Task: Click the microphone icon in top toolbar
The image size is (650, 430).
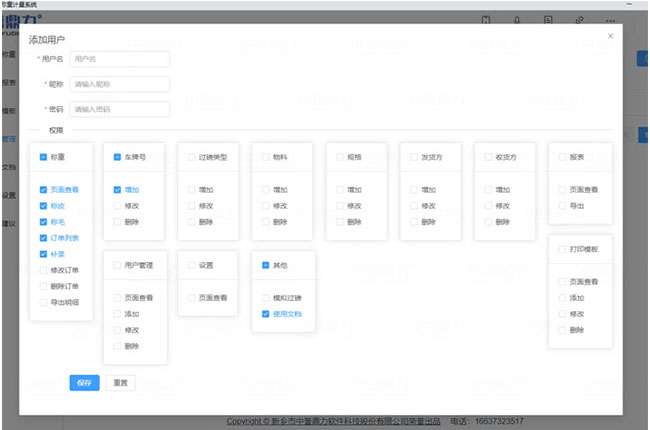Action: tap(517, 19)
